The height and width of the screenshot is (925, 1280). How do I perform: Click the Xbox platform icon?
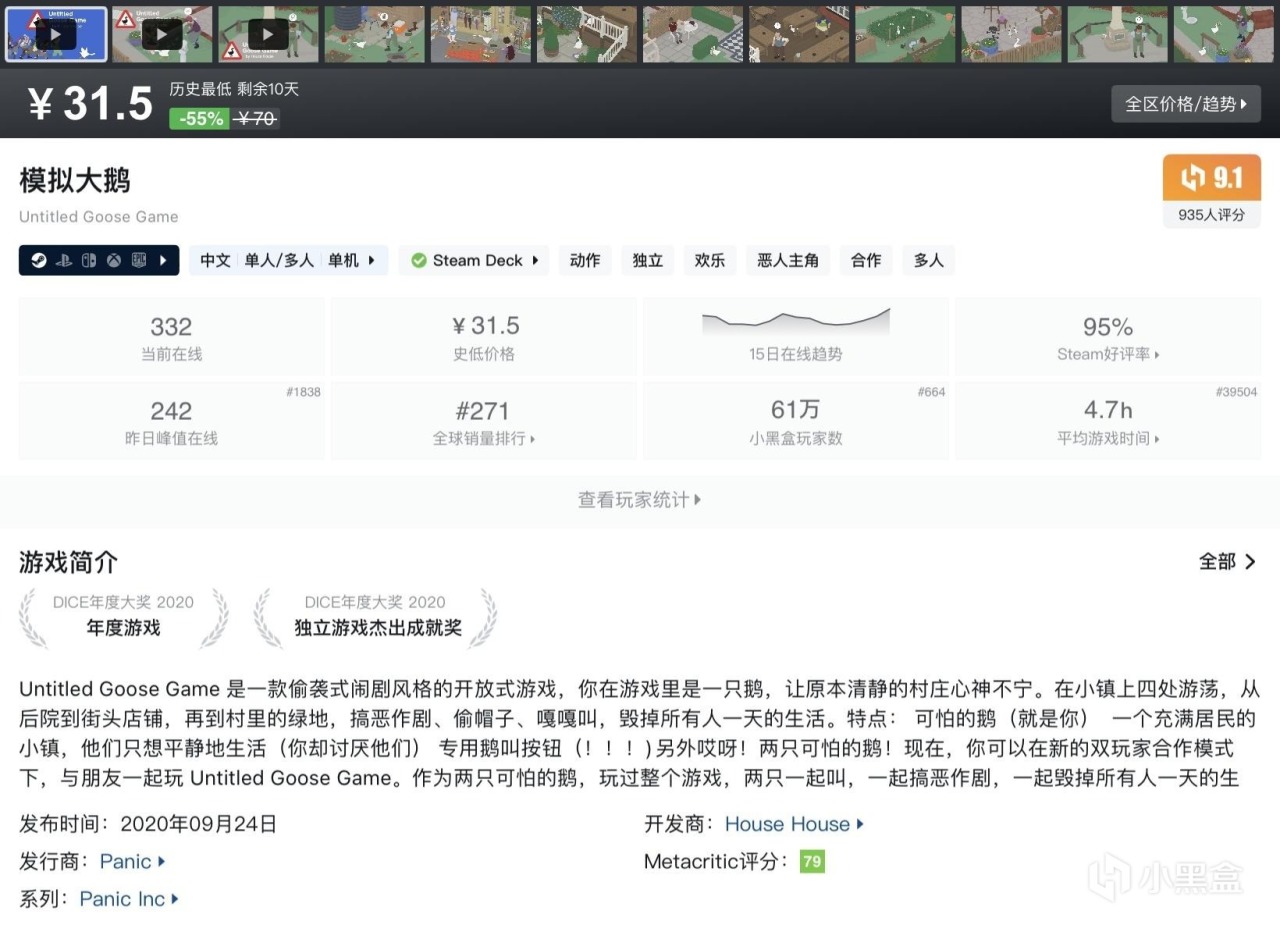coord(115,260)
